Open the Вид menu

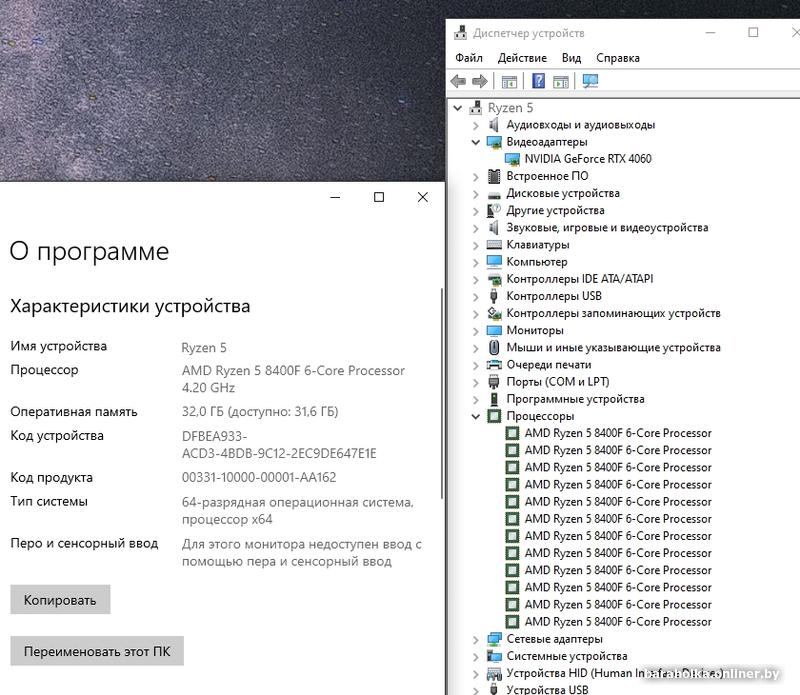pos(571,58)
